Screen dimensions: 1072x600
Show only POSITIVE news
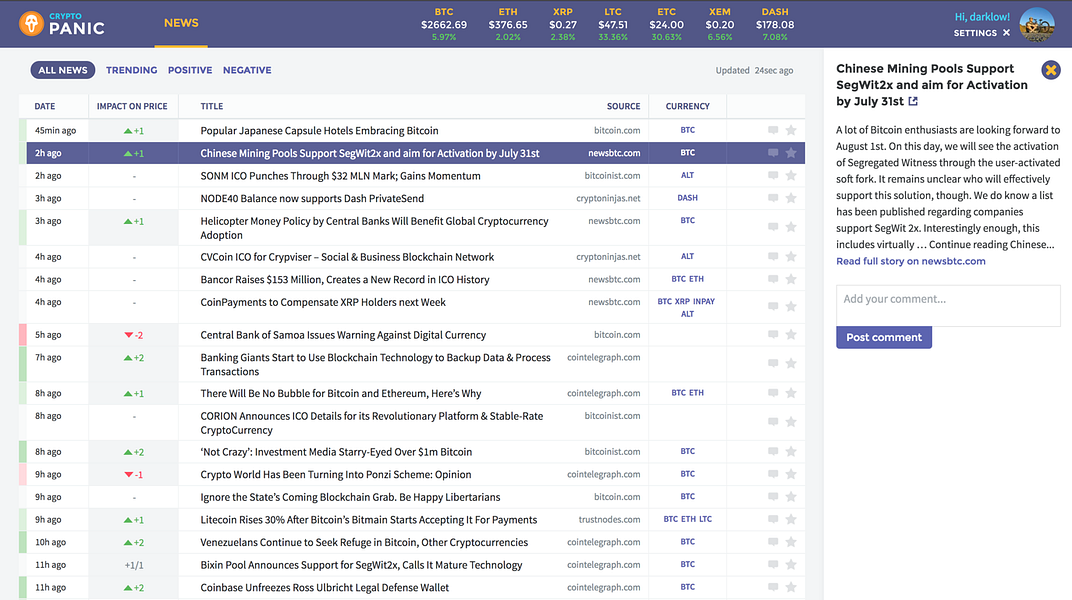point(190,70)
